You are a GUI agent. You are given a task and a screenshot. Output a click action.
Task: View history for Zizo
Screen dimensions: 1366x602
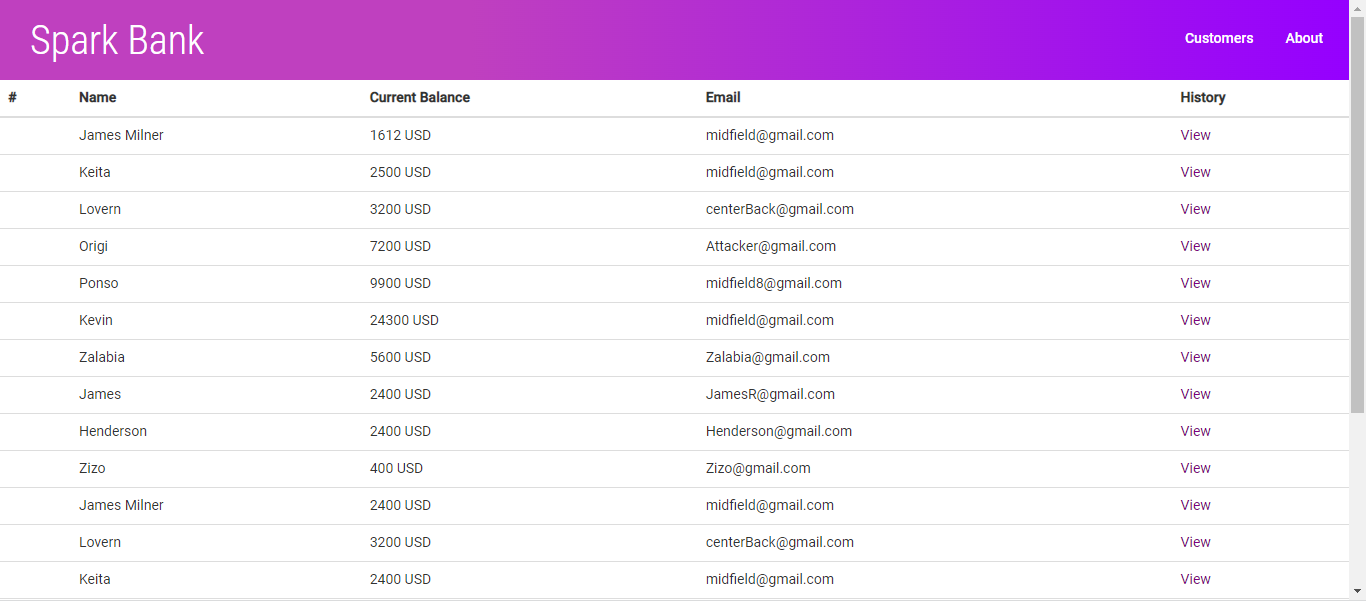pyautogui.click(x=1195, y=468)
